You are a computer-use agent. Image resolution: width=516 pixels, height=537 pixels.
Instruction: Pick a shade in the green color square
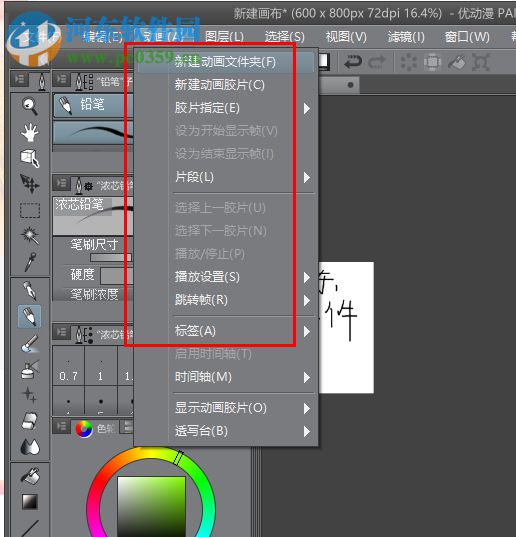coord(151,507)
